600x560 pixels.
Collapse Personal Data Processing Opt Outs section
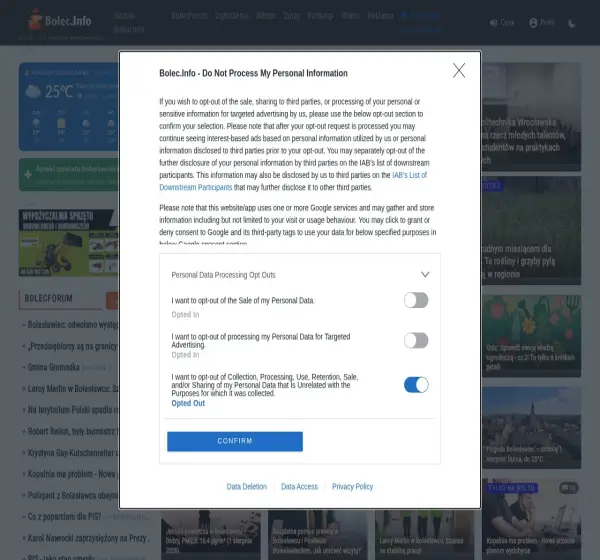coord(425,274)
